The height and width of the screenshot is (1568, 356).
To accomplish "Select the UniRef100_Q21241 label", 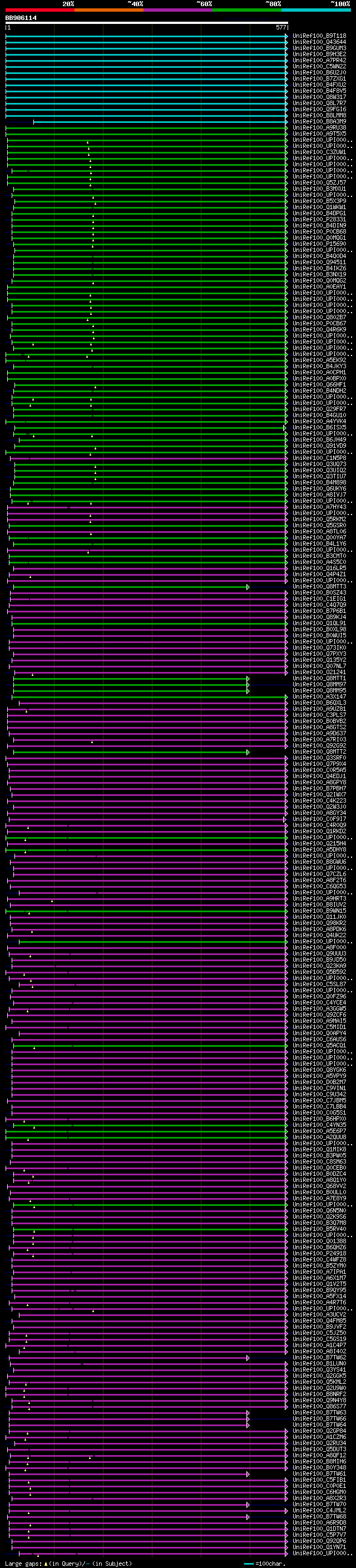I will tap(319, 672).
